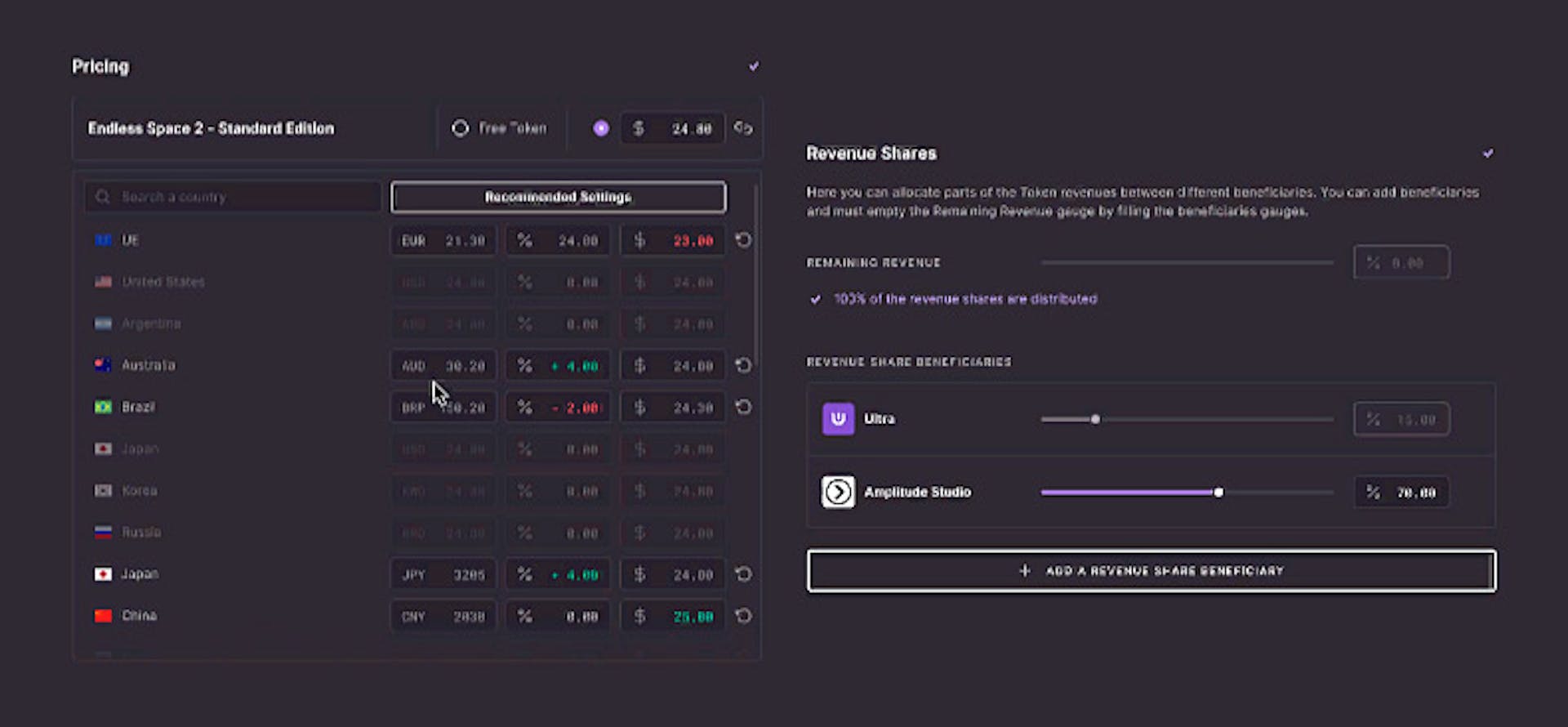Click the United States flag icon
The width and height of the screenshot is (1568, 727).
(103, 282)
